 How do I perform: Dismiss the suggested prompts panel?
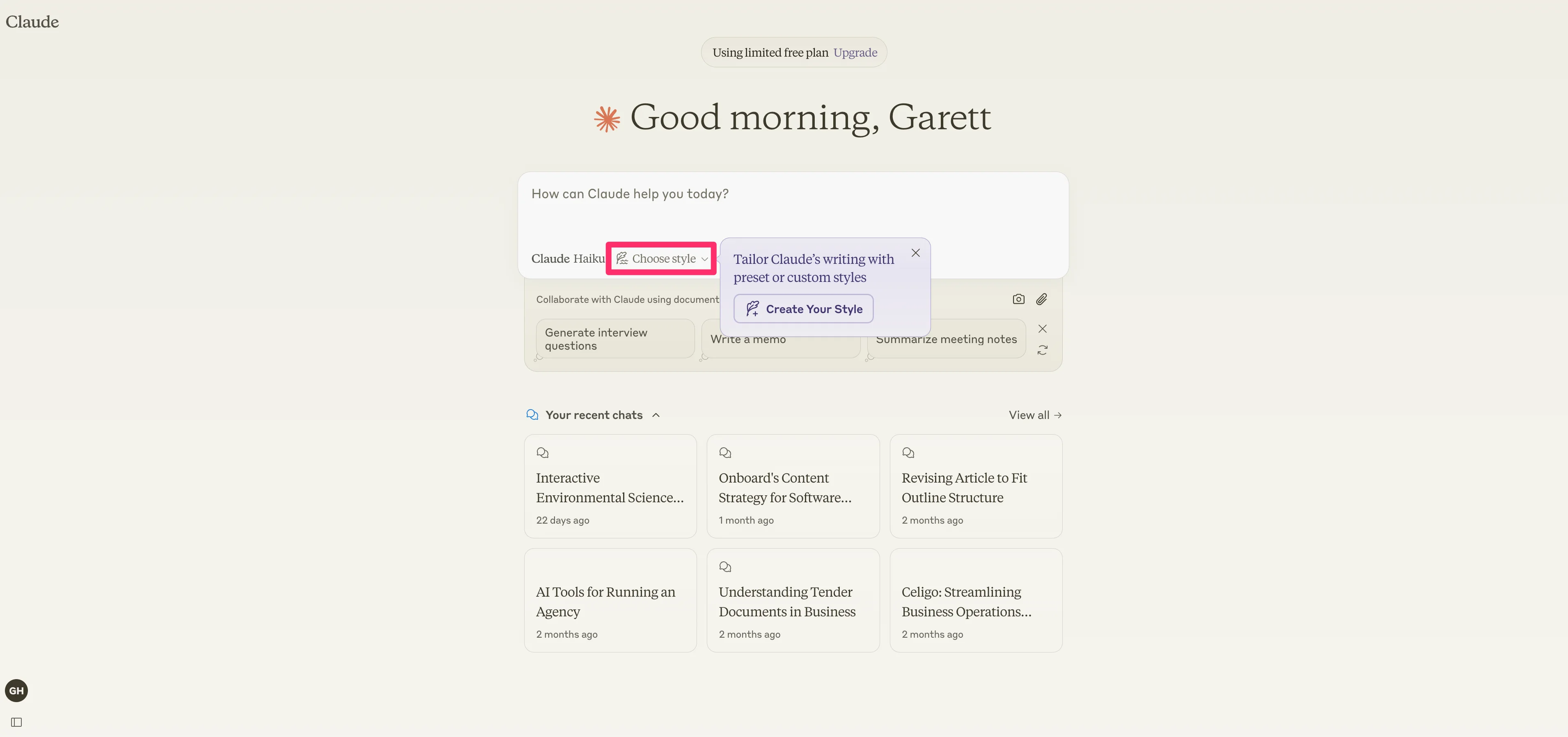(x=1042, y=329)
